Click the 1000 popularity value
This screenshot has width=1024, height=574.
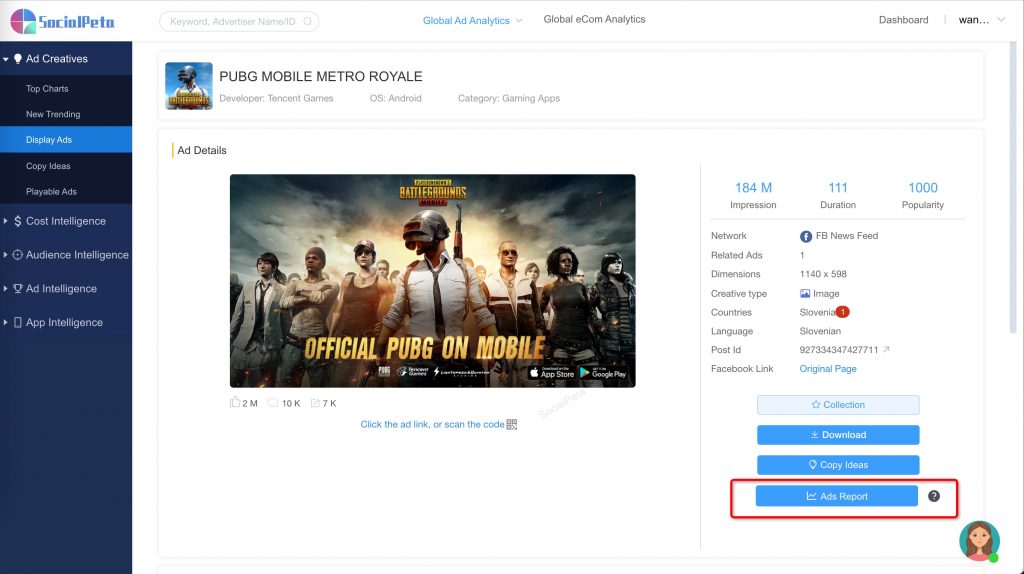tap(923, 188)
